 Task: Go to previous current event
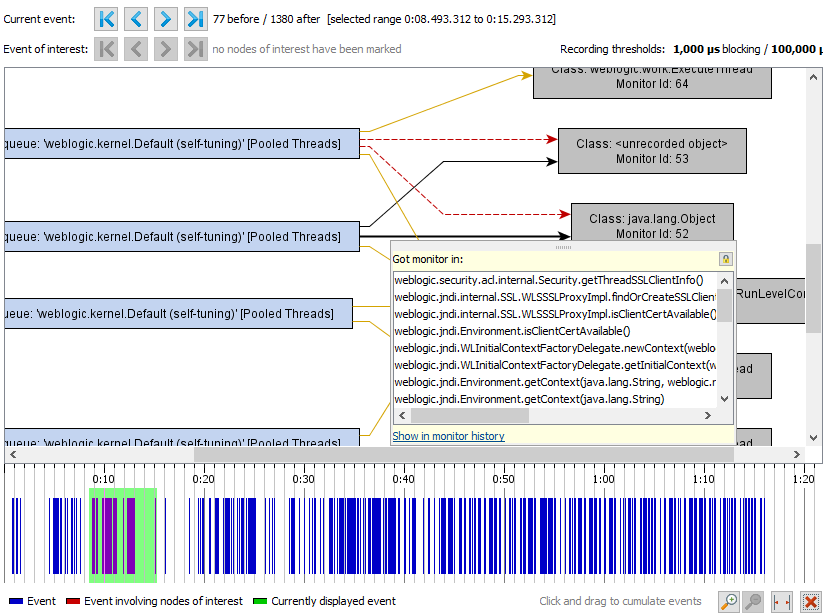coord(136,19)
